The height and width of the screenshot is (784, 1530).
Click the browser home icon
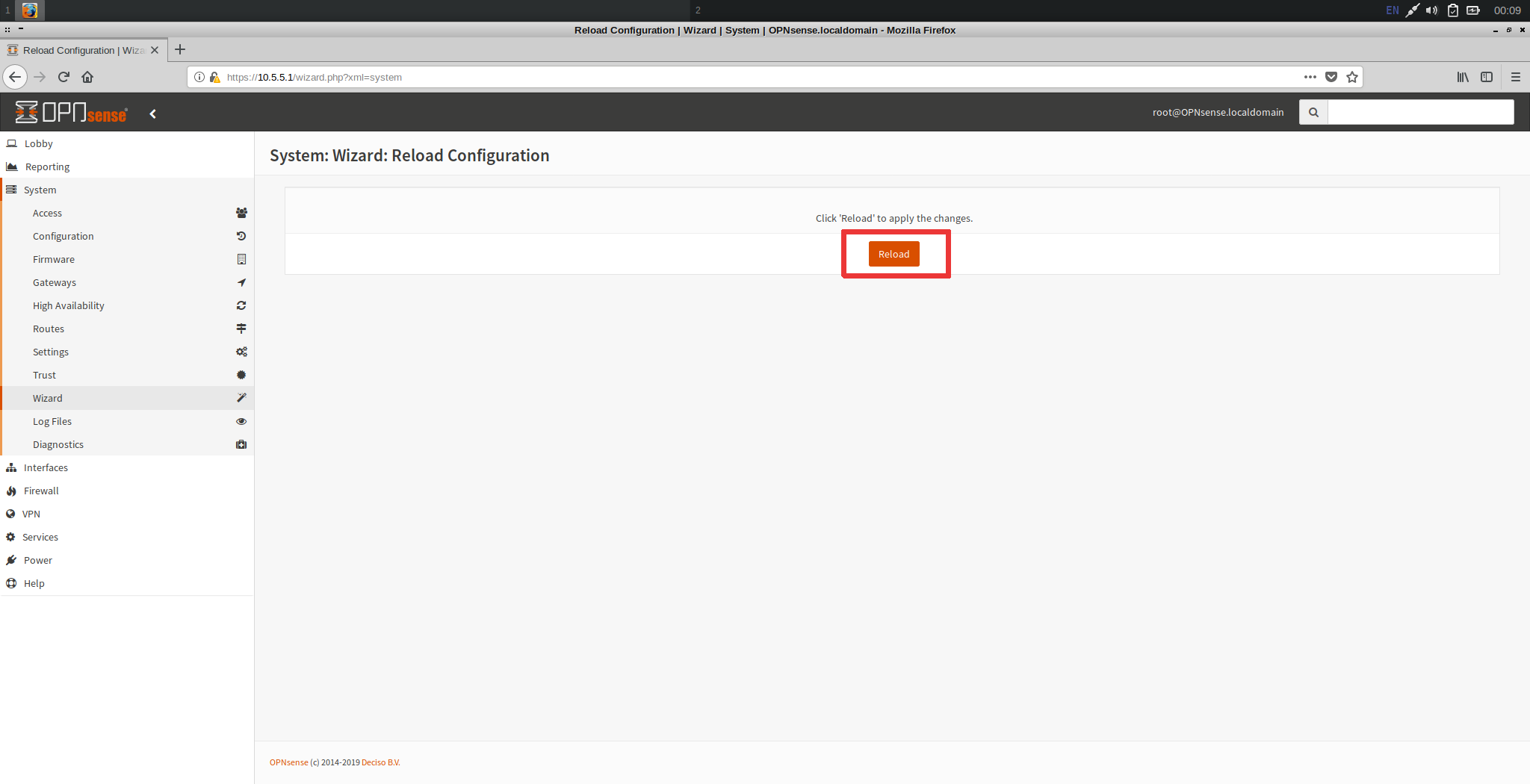(87, 77)
